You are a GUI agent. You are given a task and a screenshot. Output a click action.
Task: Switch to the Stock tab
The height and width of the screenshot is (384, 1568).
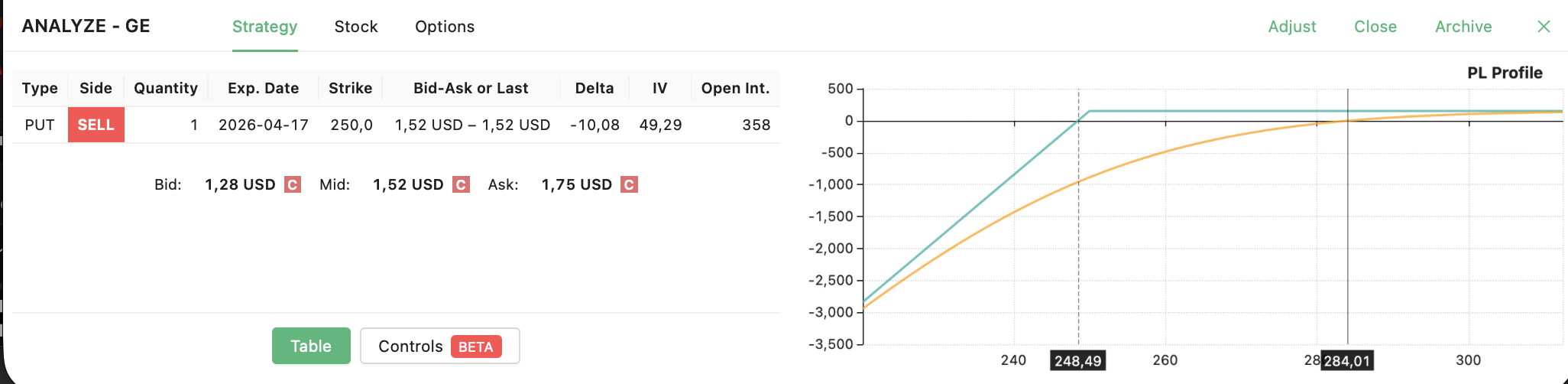click(x=356, y=27)
